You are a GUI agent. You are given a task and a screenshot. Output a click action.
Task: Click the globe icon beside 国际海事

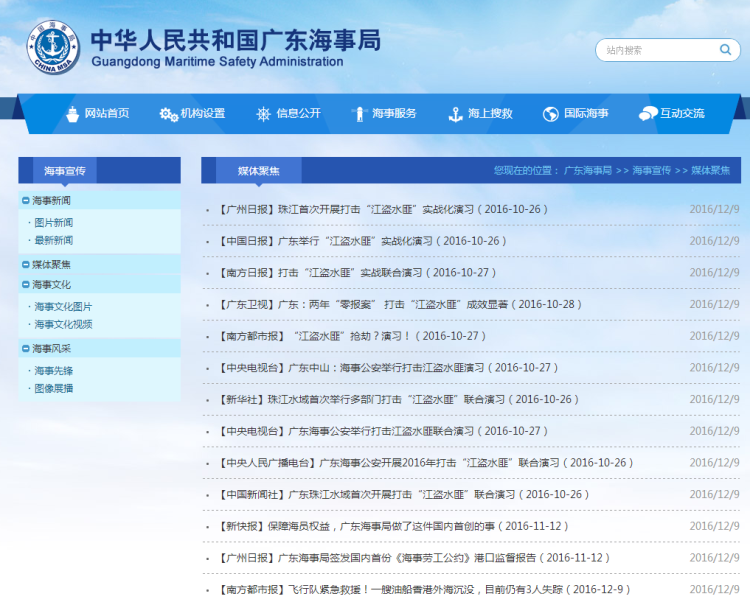click(550, 114)
